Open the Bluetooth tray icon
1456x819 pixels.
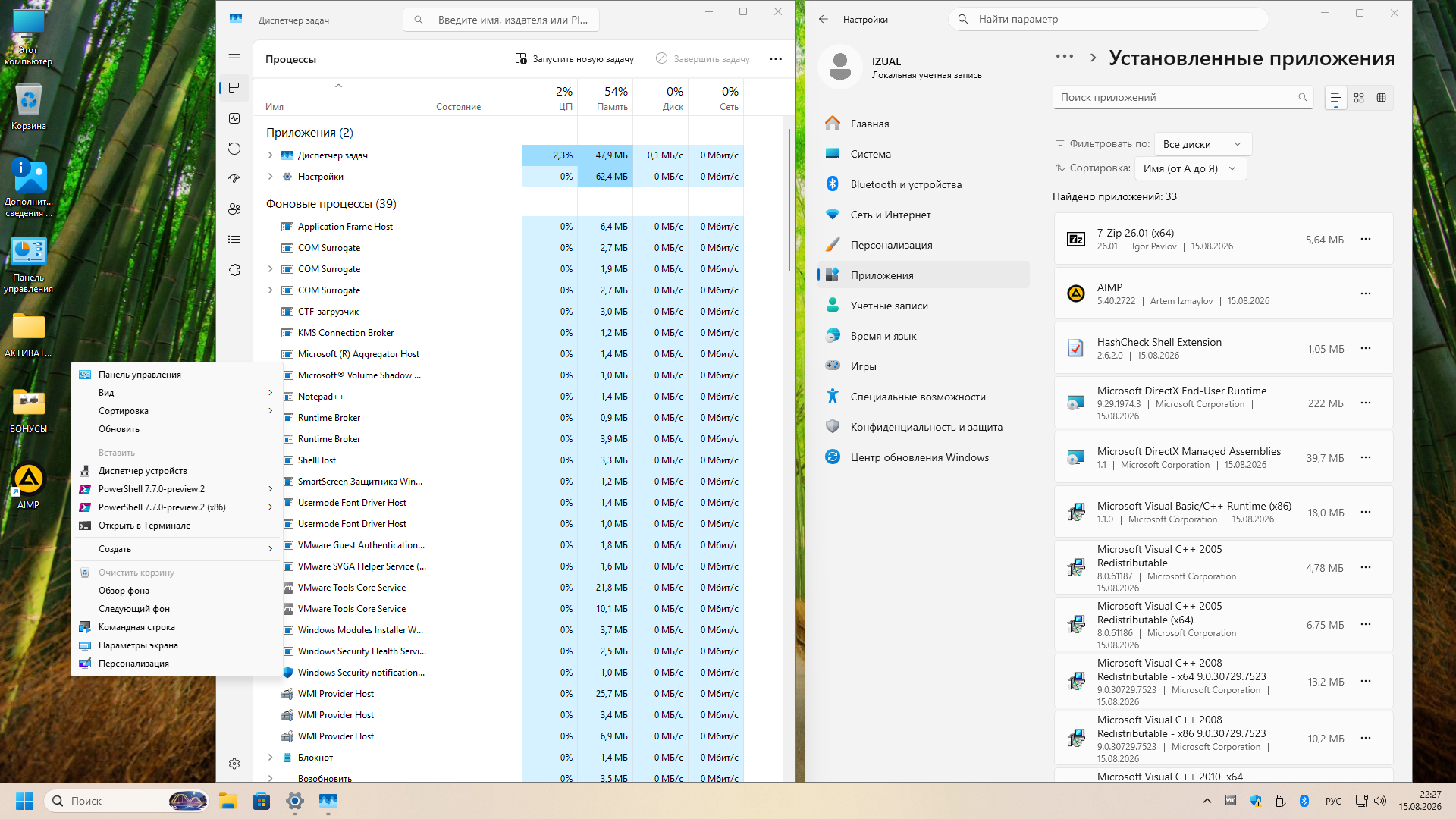click(1304, 801)
